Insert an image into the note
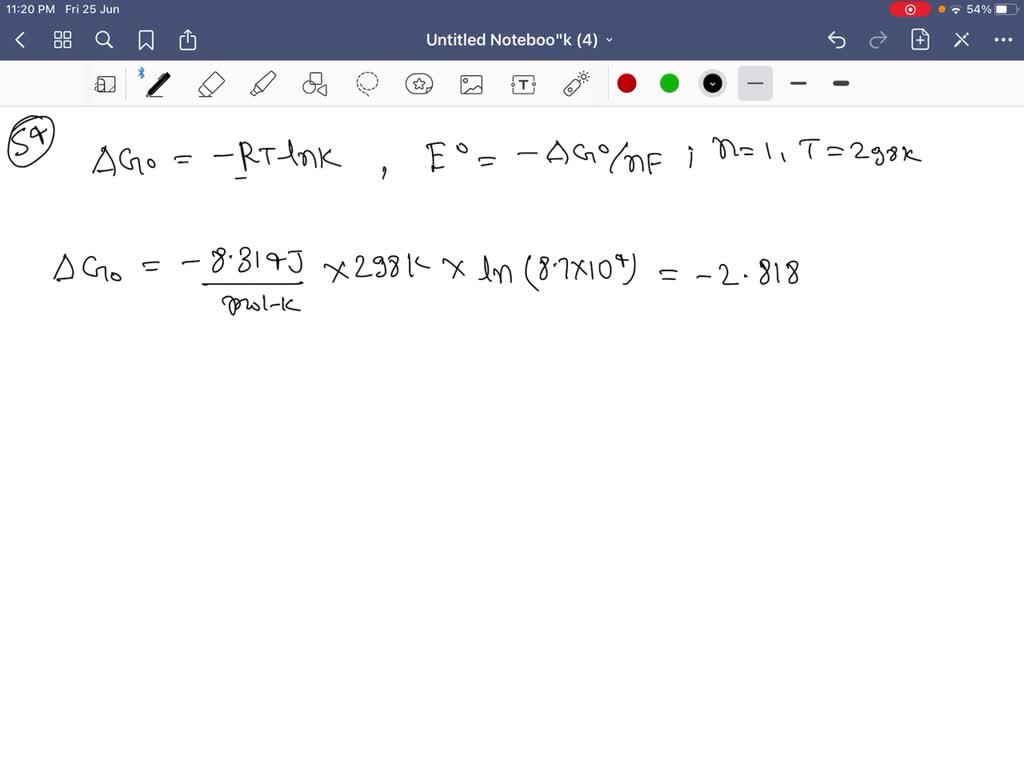 pyautogui.click(x=471, y=84)
